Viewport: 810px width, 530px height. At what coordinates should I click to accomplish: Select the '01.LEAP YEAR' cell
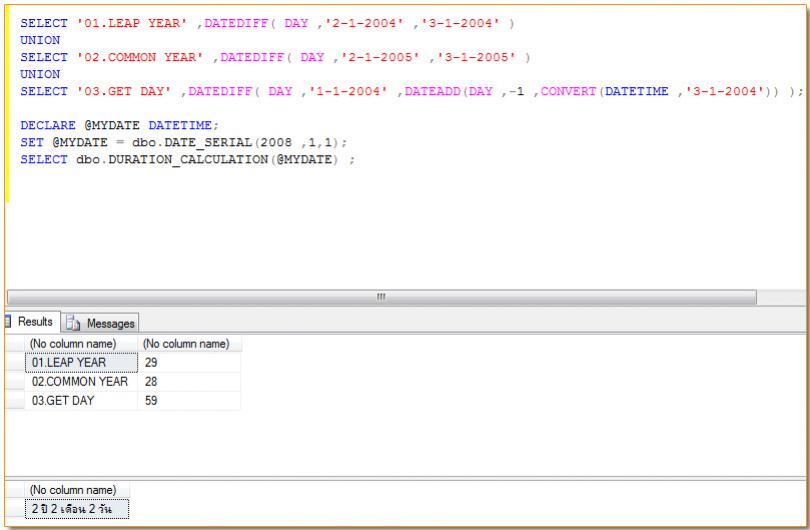point(81,363)
